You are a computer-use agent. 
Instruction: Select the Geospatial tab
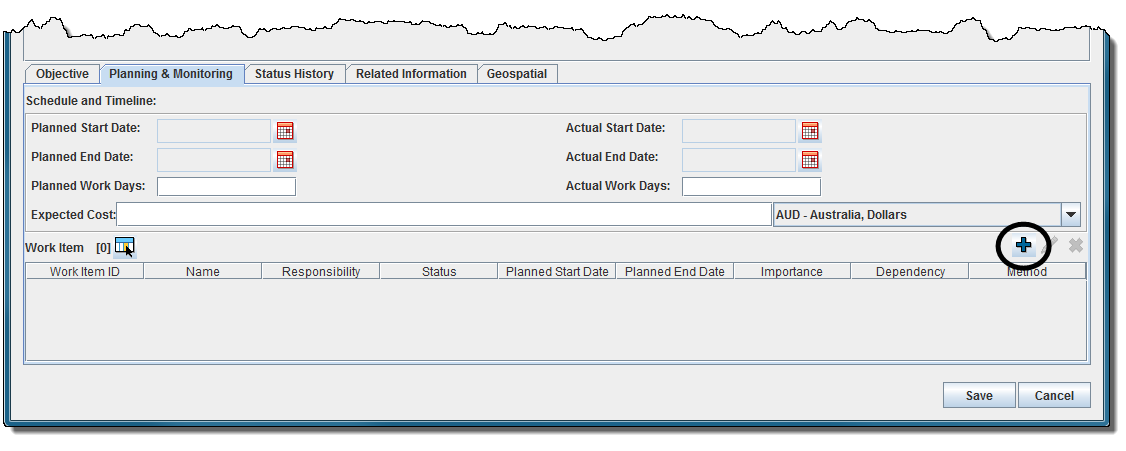click(x=517, y=74)
